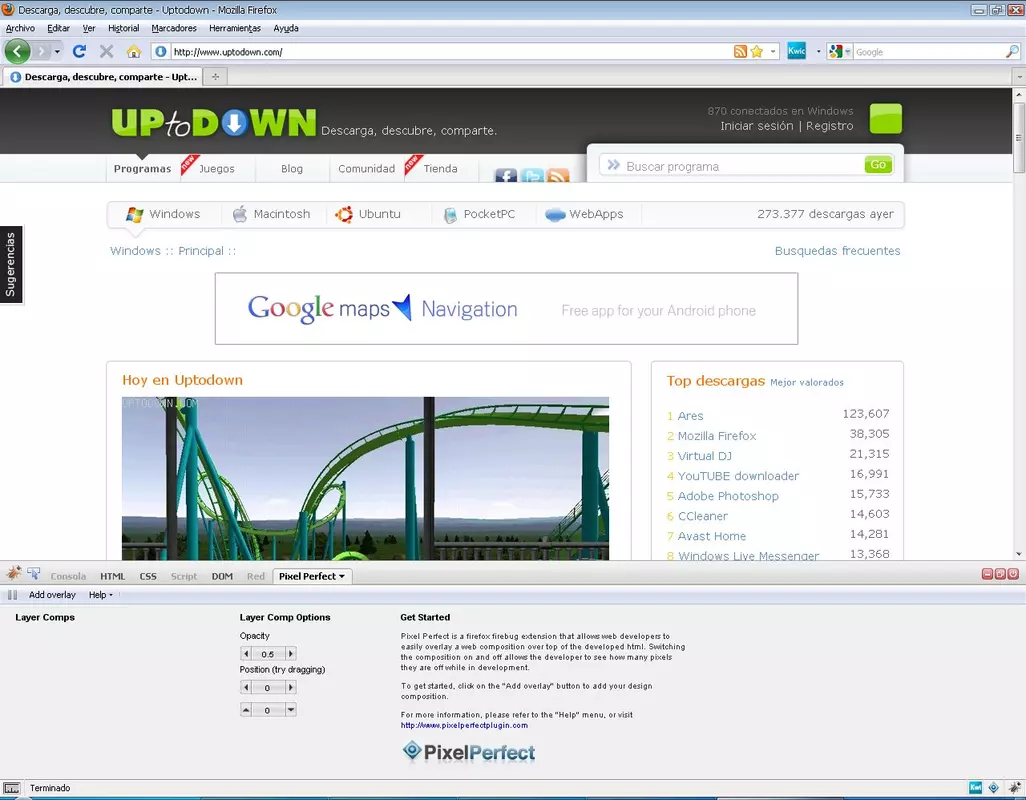Image resolution: width=1026 pixels, height=800 pixels.
Task: Switch to the DOM Firebug tab
Action: [222, 576]
